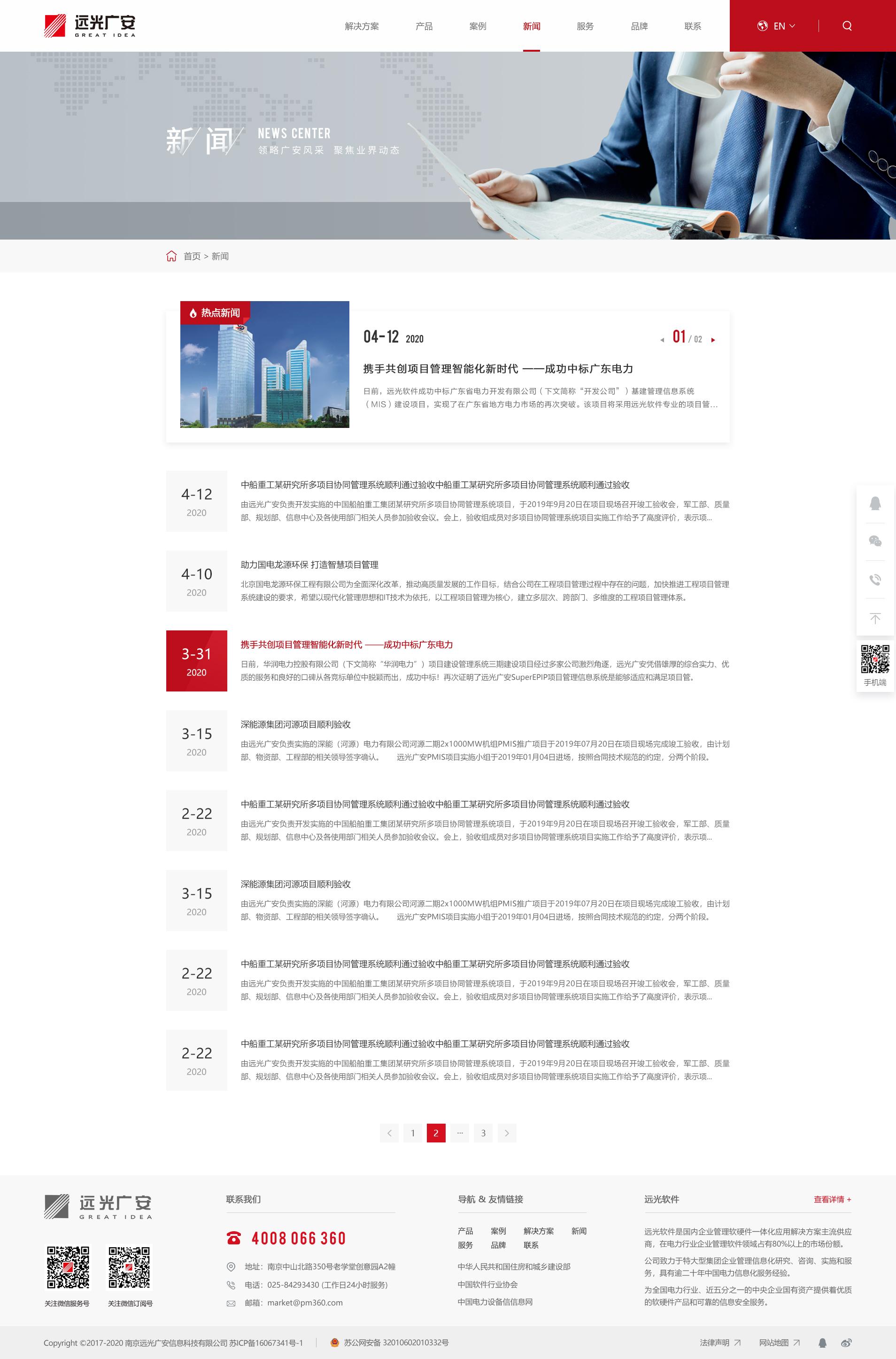Go to next page arrow in pagination
896x1359 pixels.
[506, 1133]
